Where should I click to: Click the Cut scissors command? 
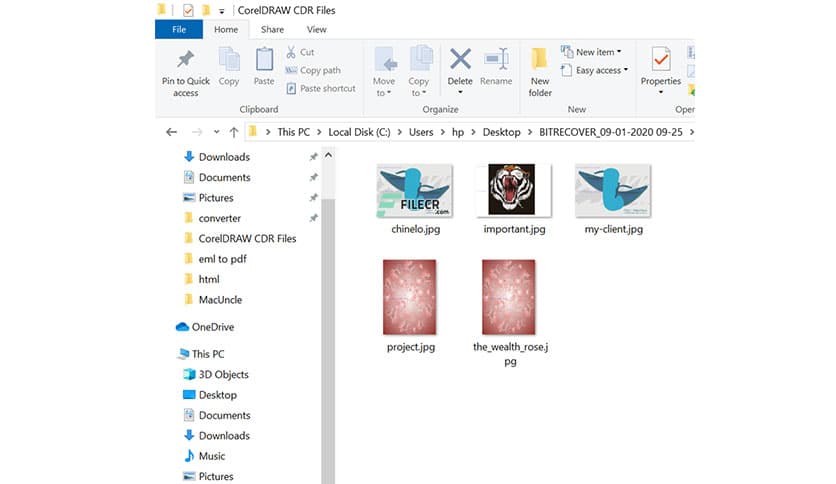[x=300, y=52]
